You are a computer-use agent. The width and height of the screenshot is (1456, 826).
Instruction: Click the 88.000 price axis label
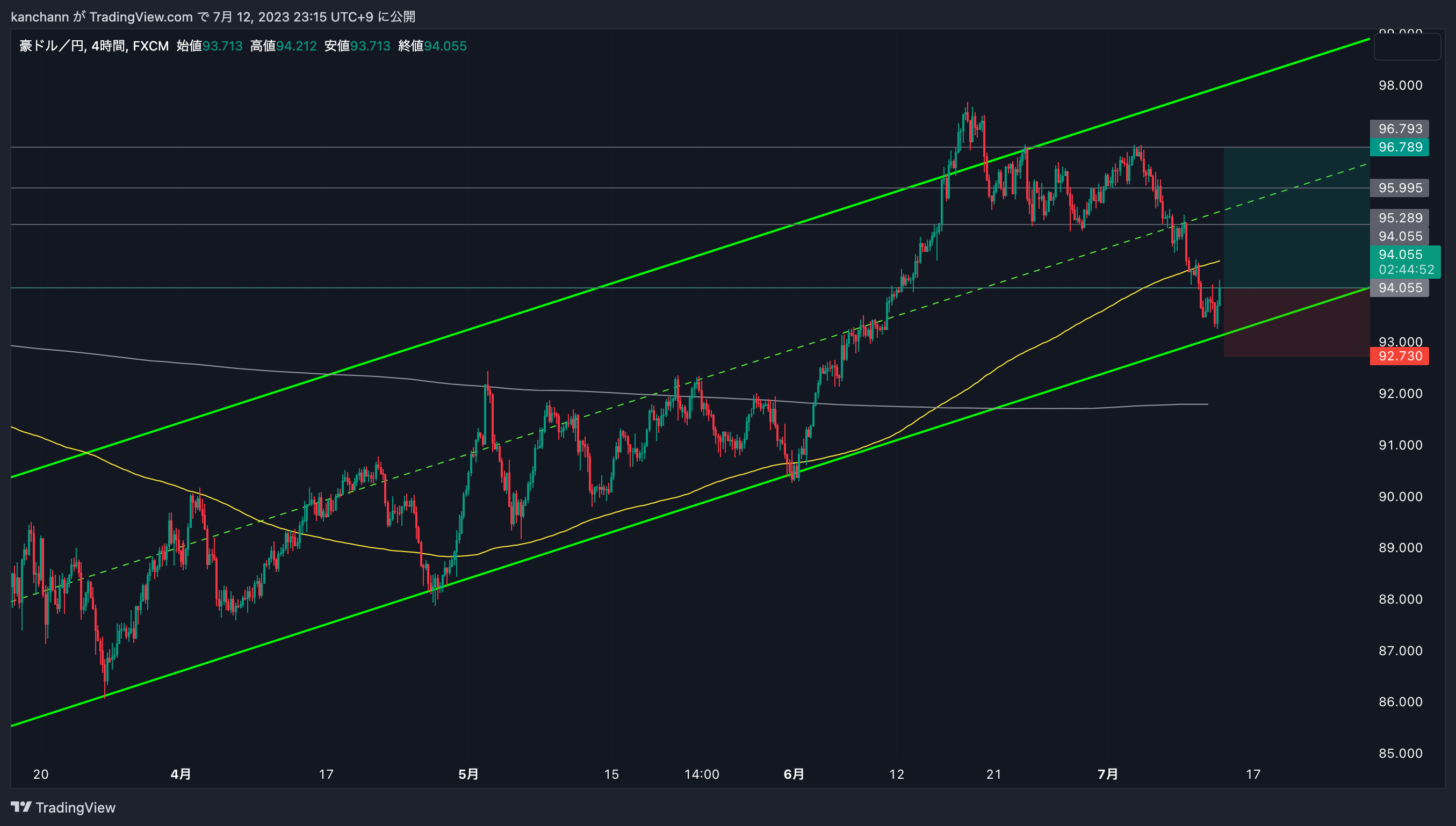click(1401, 600)
